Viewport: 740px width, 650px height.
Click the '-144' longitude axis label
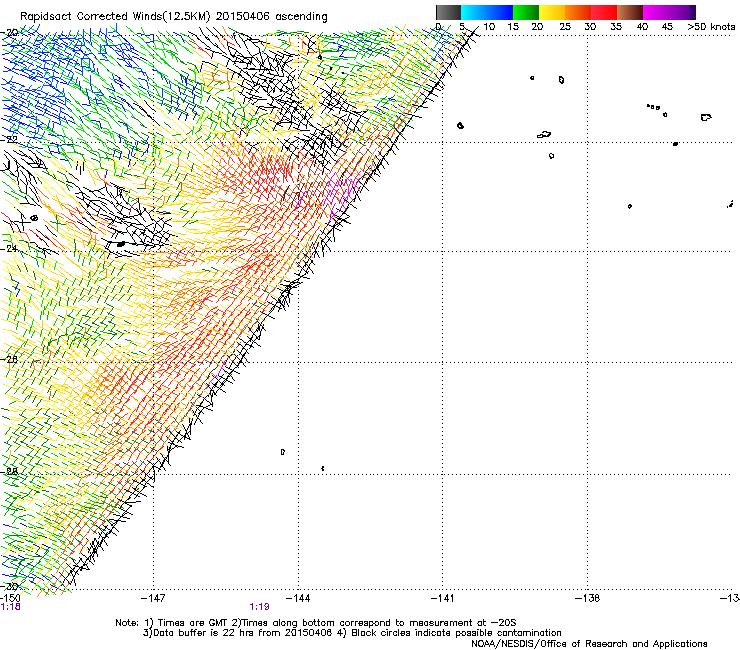(x=298, y=598)
